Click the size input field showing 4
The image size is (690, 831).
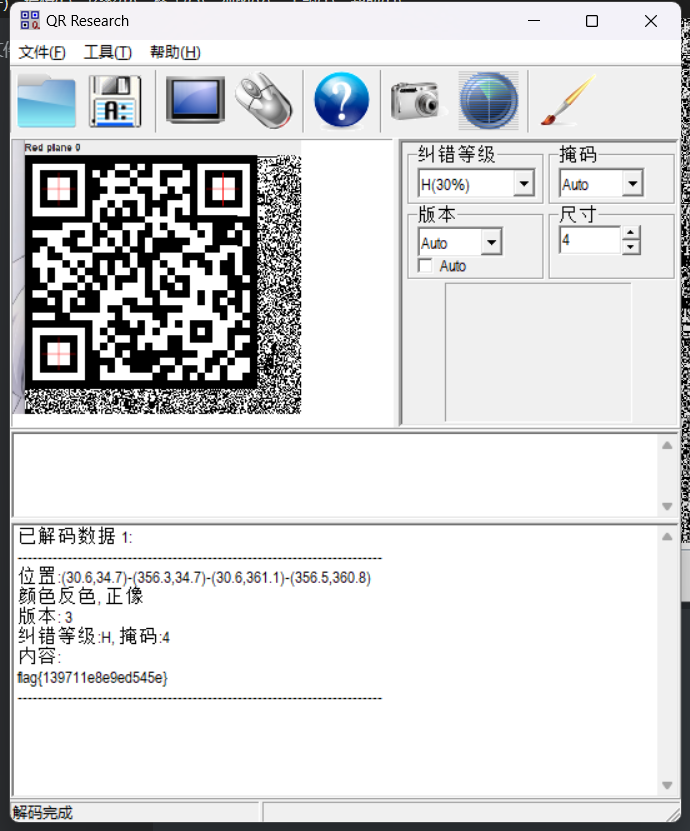pos(589,241)
